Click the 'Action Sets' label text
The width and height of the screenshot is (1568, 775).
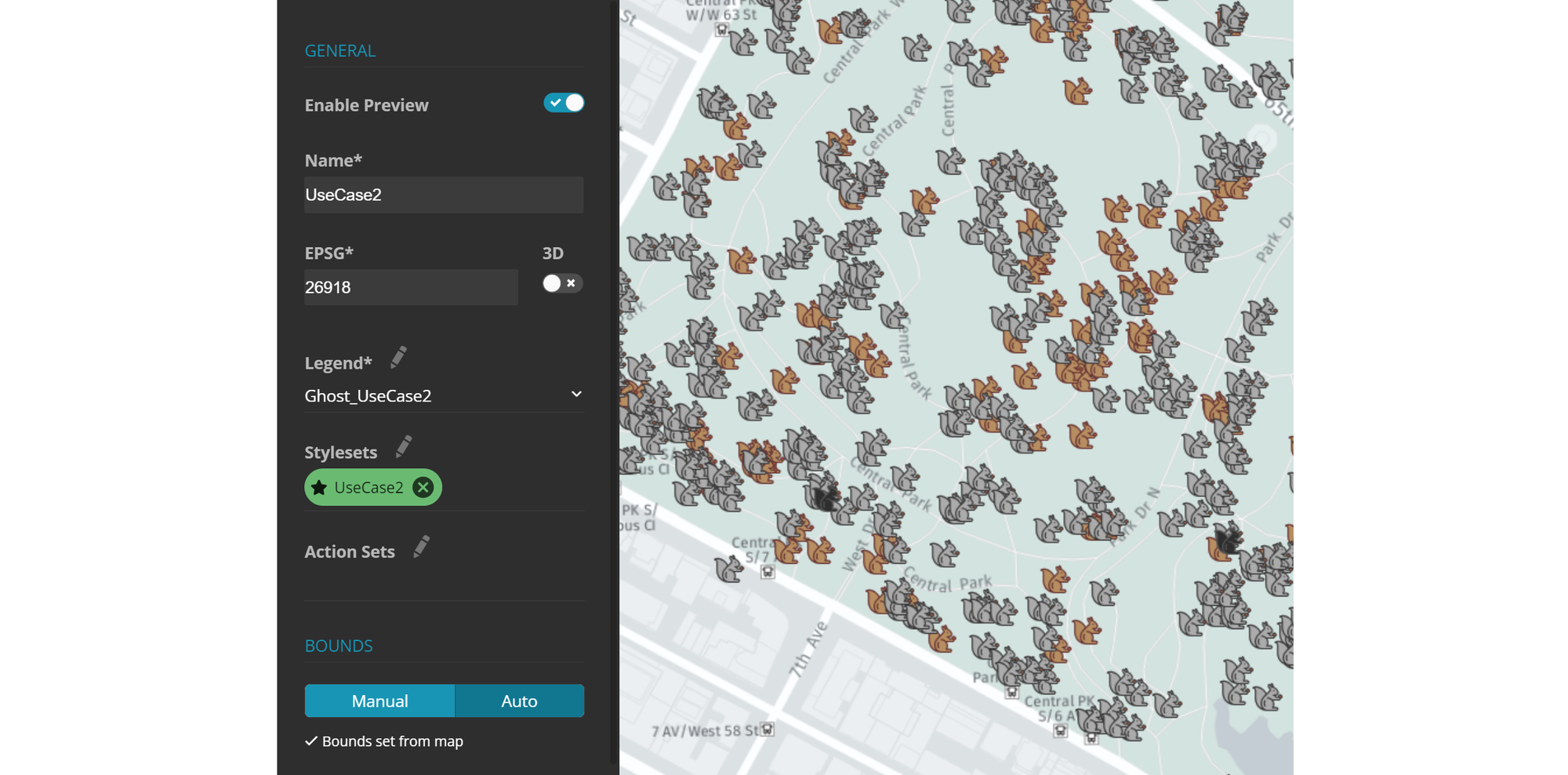(350, 551)
